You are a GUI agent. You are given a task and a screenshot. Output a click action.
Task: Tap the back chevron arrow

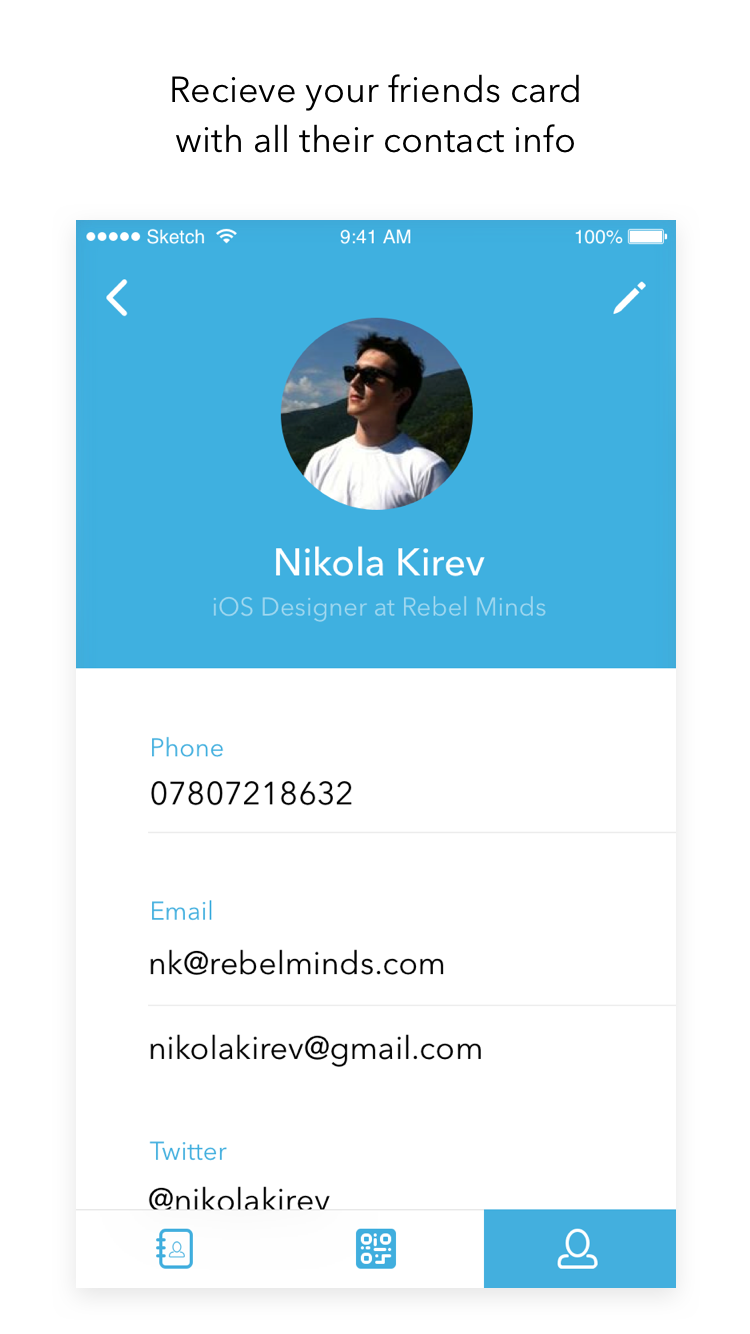(x=118, y=298)
